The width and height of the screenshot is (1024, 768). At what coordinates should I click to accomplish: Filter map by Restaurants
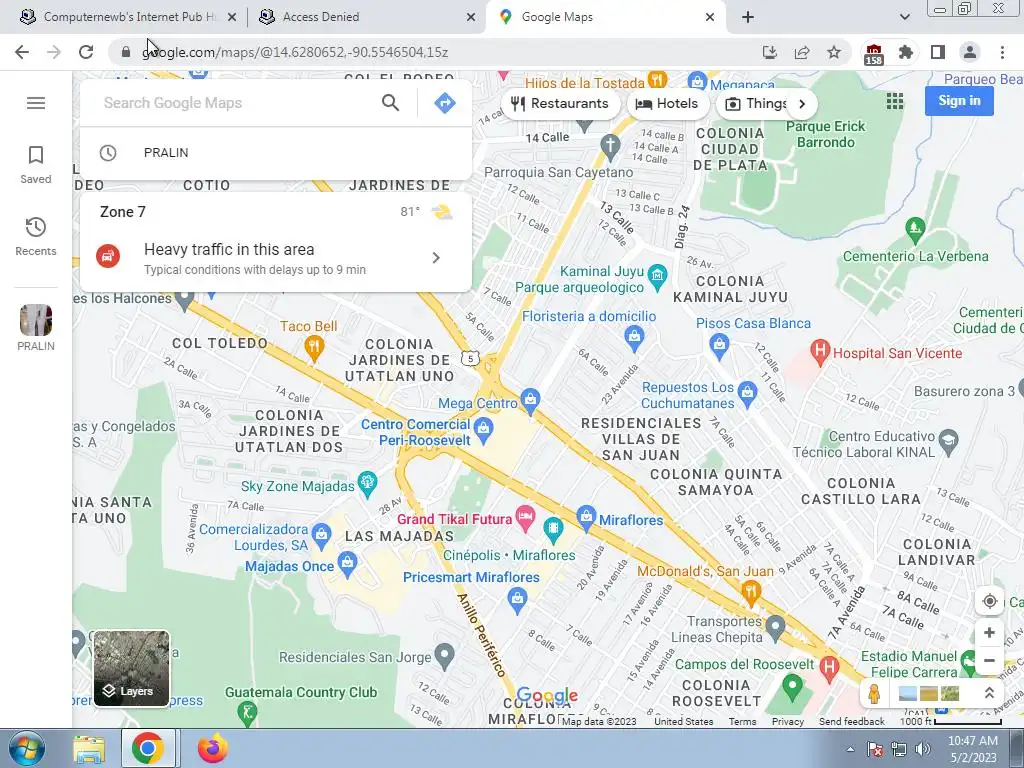pos(560,104)
